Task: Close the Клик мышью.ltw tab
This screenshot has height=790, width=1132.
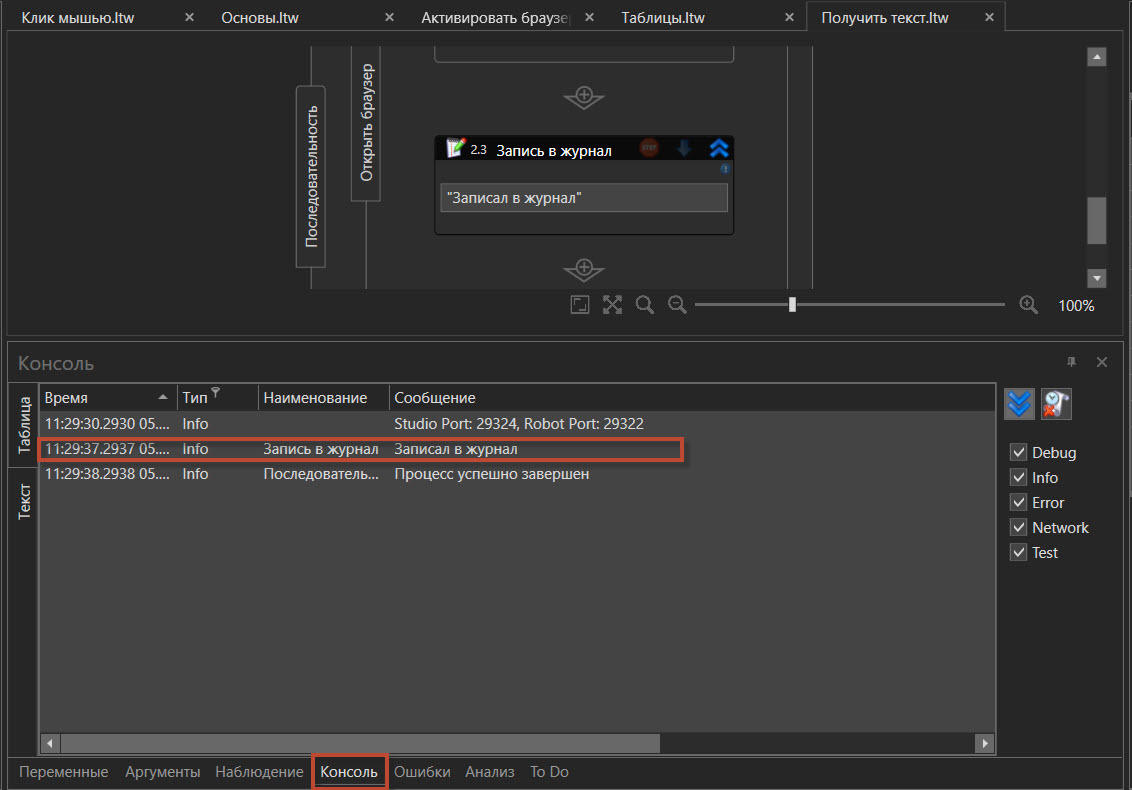Action: tap(189, 17)
